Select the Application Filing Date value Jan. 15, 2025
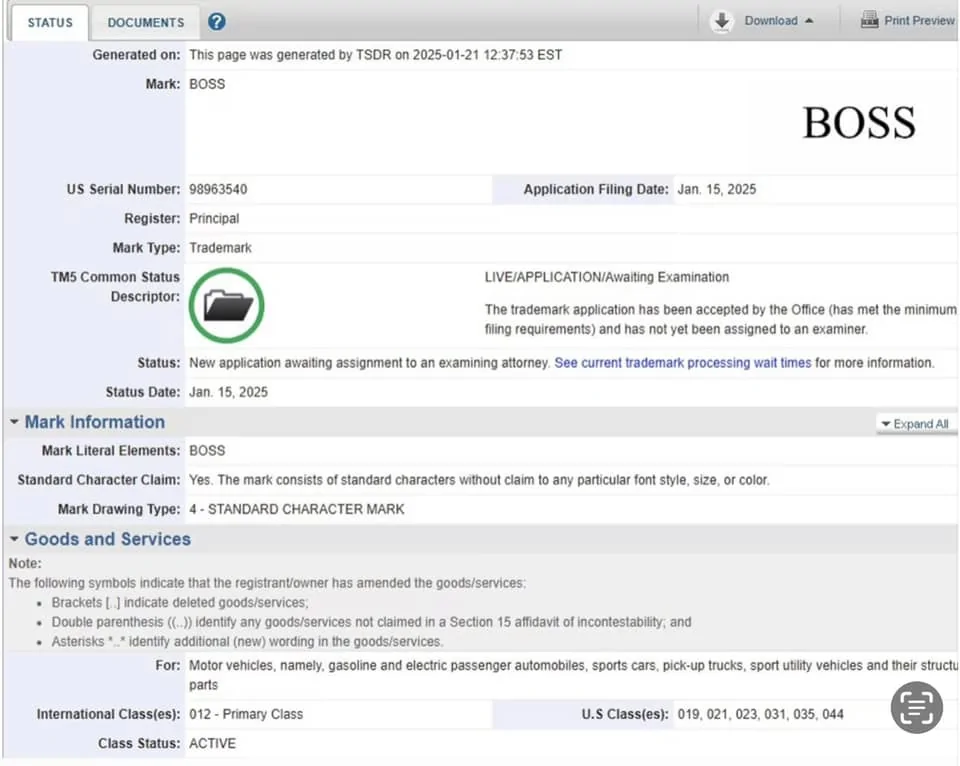Screen dimensions: 960x766 pos(716,189)
